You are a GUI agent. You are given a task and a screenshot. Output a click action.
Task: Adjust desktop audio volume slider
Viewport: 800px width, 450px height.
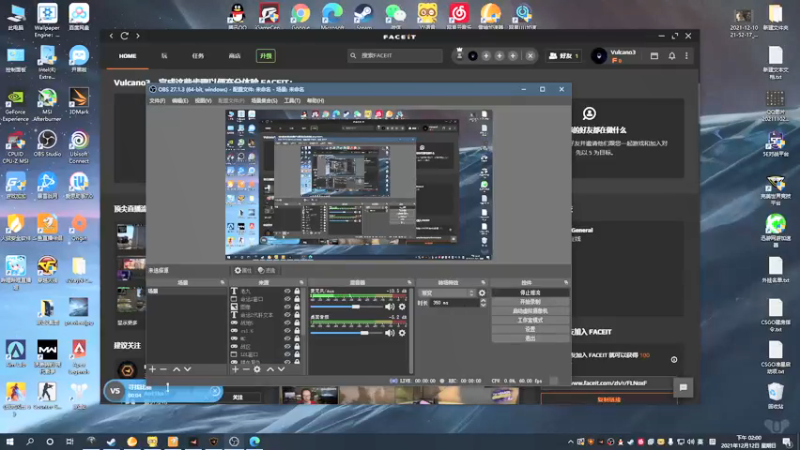pyautogui.click(x=364, y=333)
